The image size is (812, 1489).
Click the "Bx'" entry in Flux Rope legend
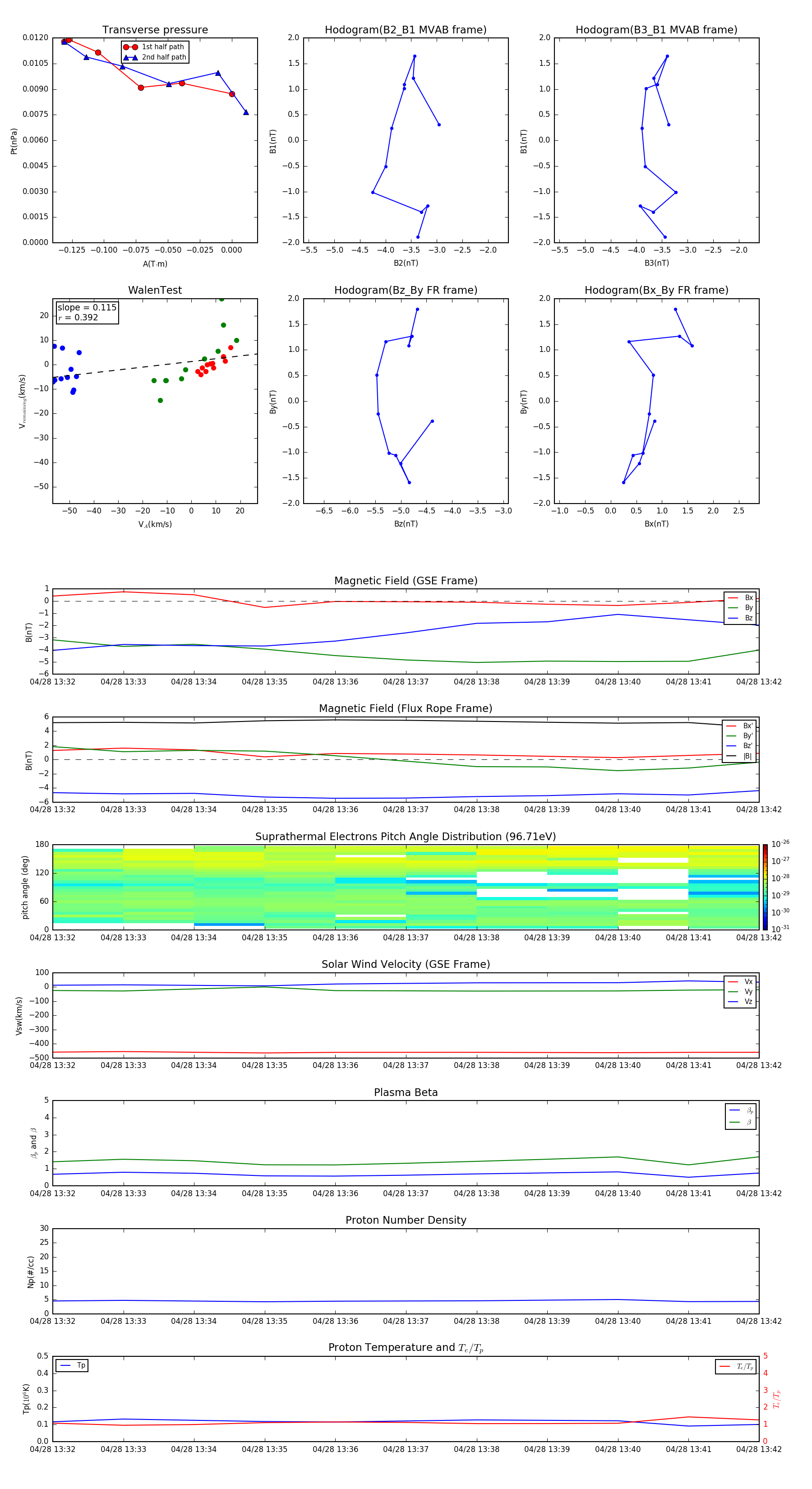739,726
